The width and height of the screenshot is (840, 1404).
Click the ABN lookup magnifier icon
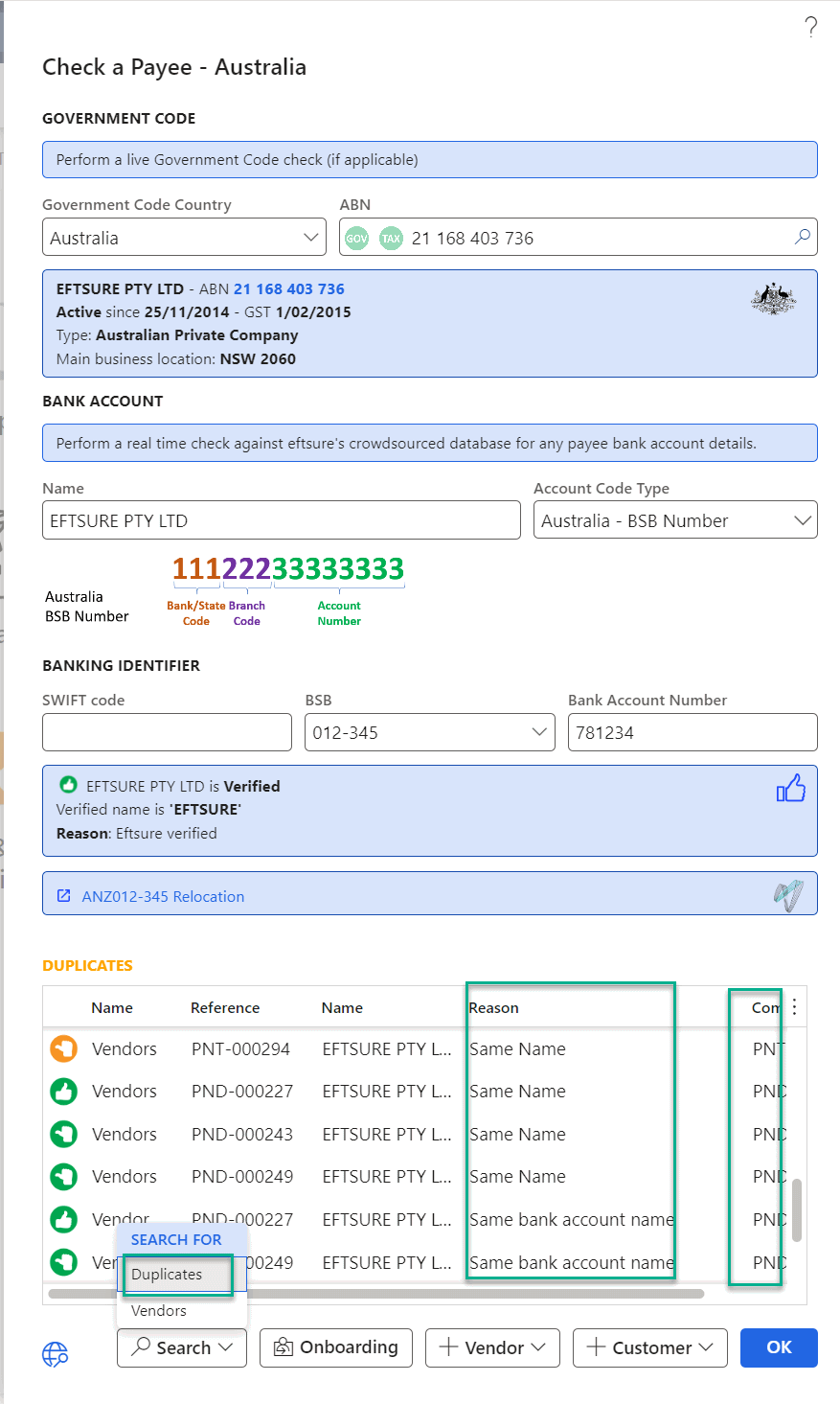(803, 237)
